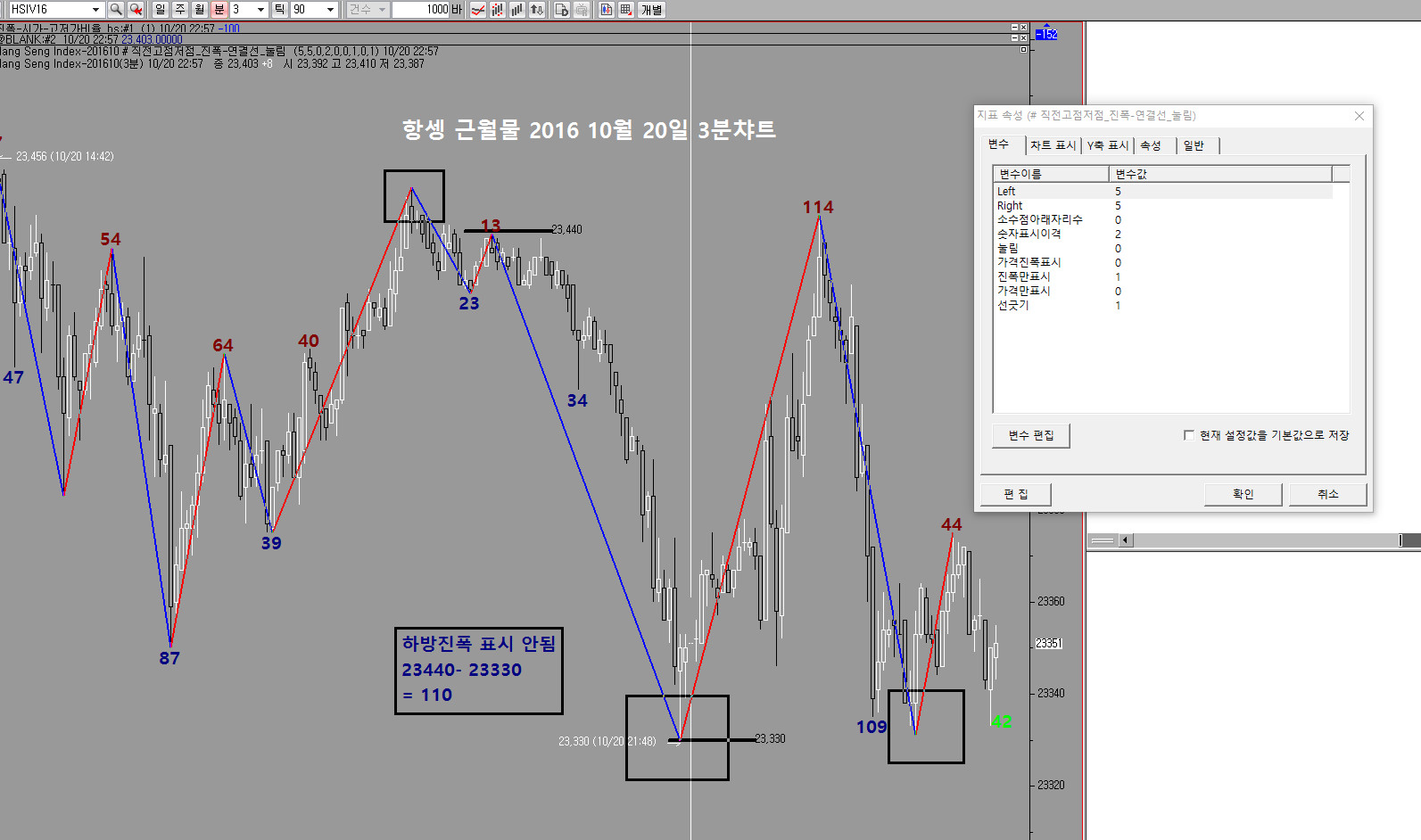Toggle the 일 (daily) period button
The width and height of the screenshot is (1421, 840).
click(x=161, y=10)
